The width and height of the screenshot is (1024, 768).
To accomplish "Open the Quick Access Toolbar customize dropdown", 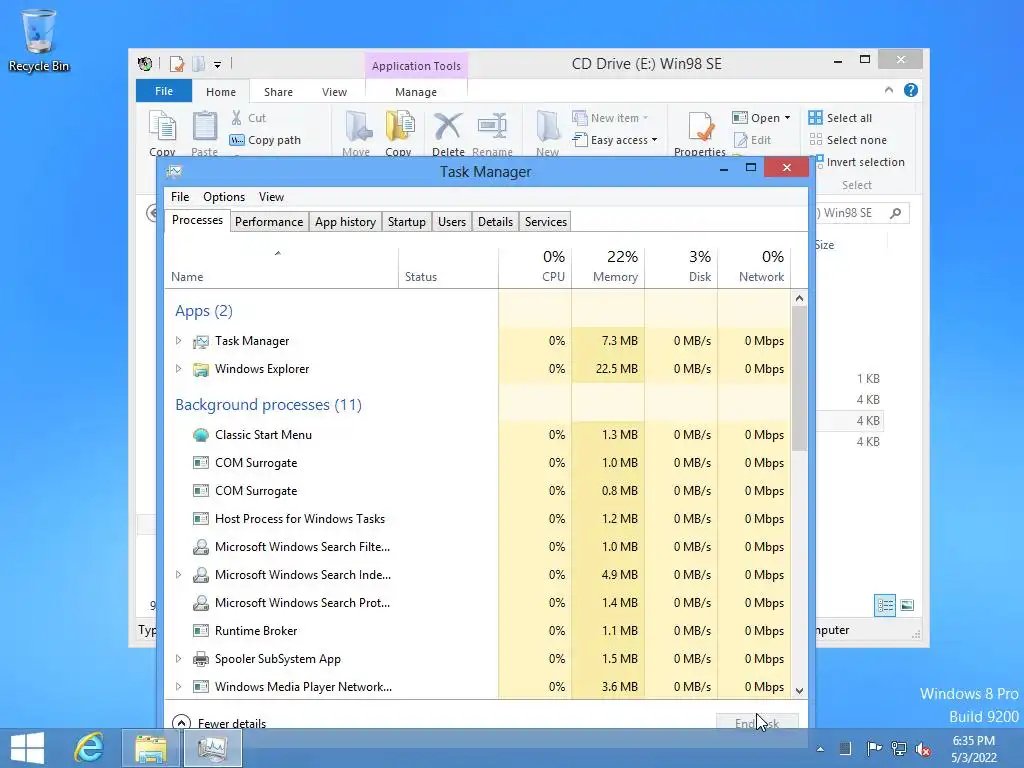I will point(217,65).
